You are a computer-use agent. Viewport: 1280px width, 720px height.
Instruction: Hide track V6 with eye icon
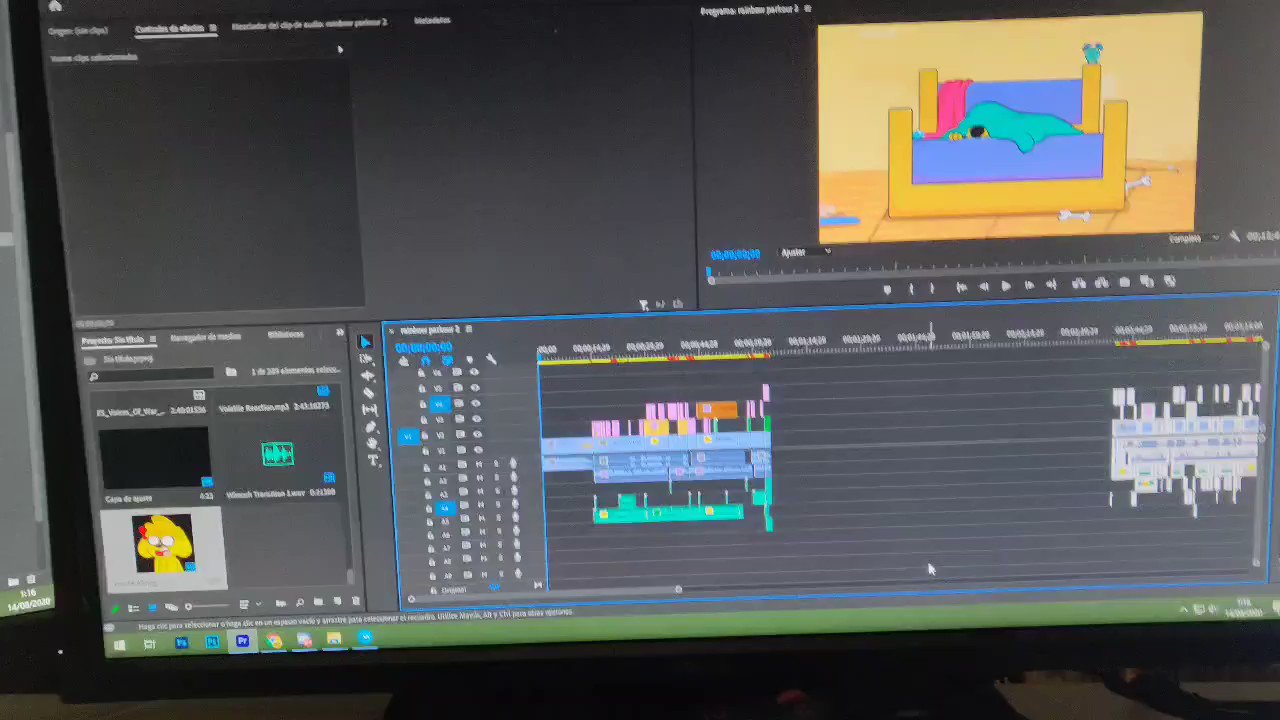pyautogui.click(x=475, y=371)
